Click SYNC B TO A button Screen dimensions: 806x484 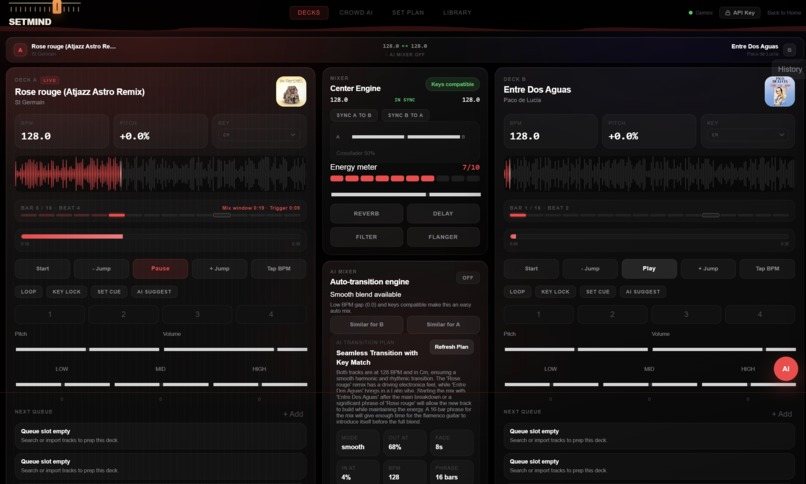(405, 116)
